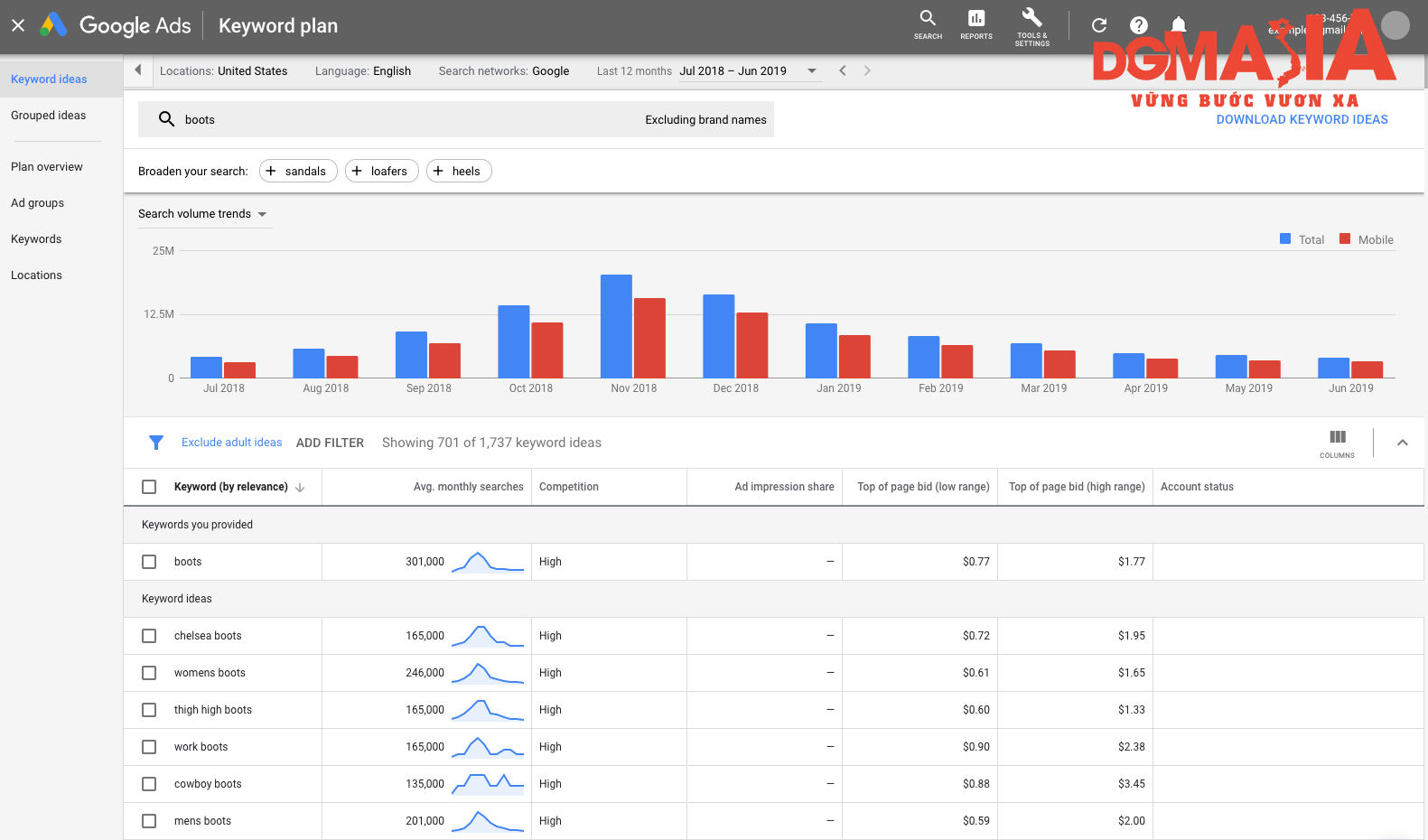Sort by Top of page bid (high range)
Viewport: 1428px width, 840px height.
pos(1077,487)
